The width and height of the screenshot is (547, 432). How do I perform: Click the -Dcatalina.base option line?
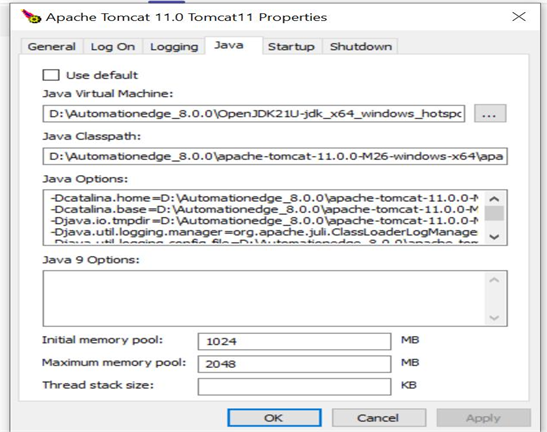pyautogui.click(x=264, y=209)
